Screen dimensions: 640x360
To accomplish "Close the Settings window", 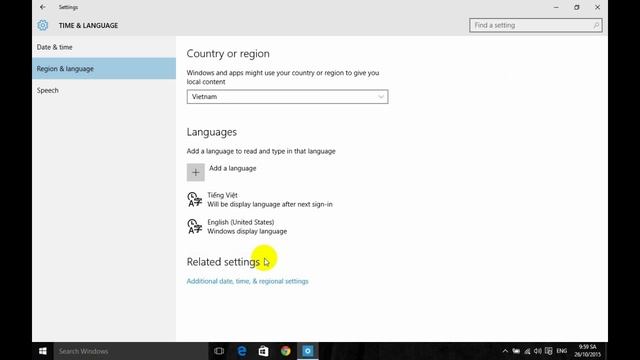I will tap(598, 7).
